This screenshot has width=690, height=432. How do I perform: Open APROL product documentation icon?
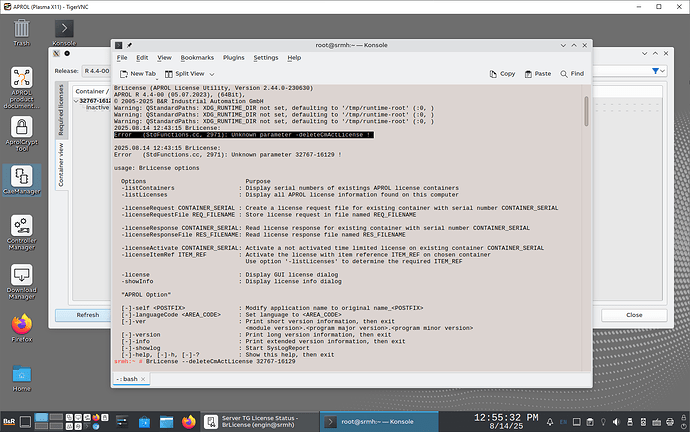point(22,88)
